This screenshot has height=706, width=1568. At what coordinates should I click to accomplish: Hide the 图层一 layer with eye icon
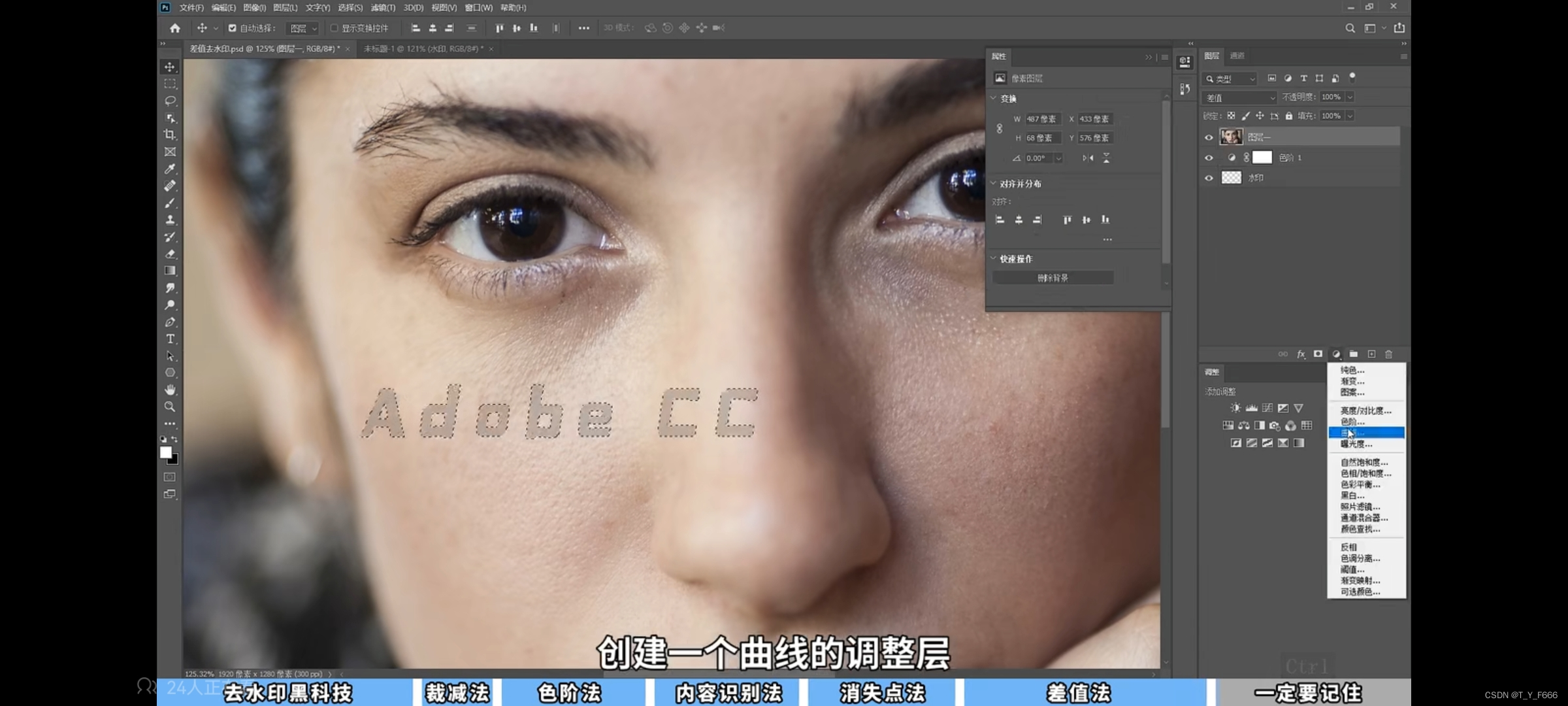pyautogui.click(x=1209, y=137)
